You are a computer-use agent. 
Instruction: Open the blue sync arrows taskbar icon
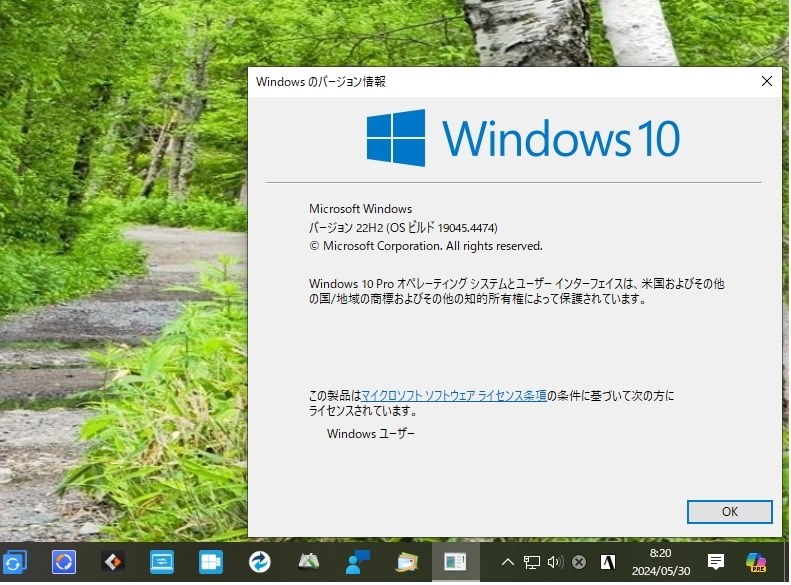point(15,562)
